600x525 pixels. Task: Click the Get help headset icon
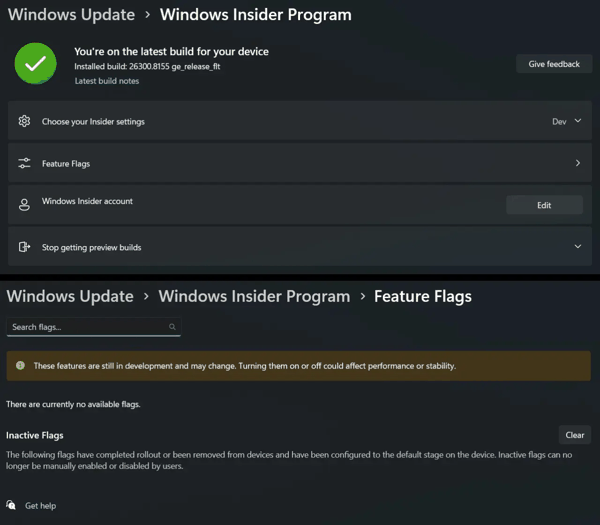tap(11, 506)
